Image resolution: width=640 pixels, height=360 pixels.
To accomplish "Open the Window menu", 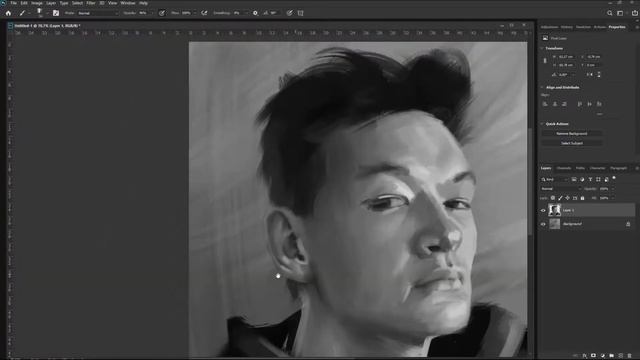I will [x=128, y=3].
